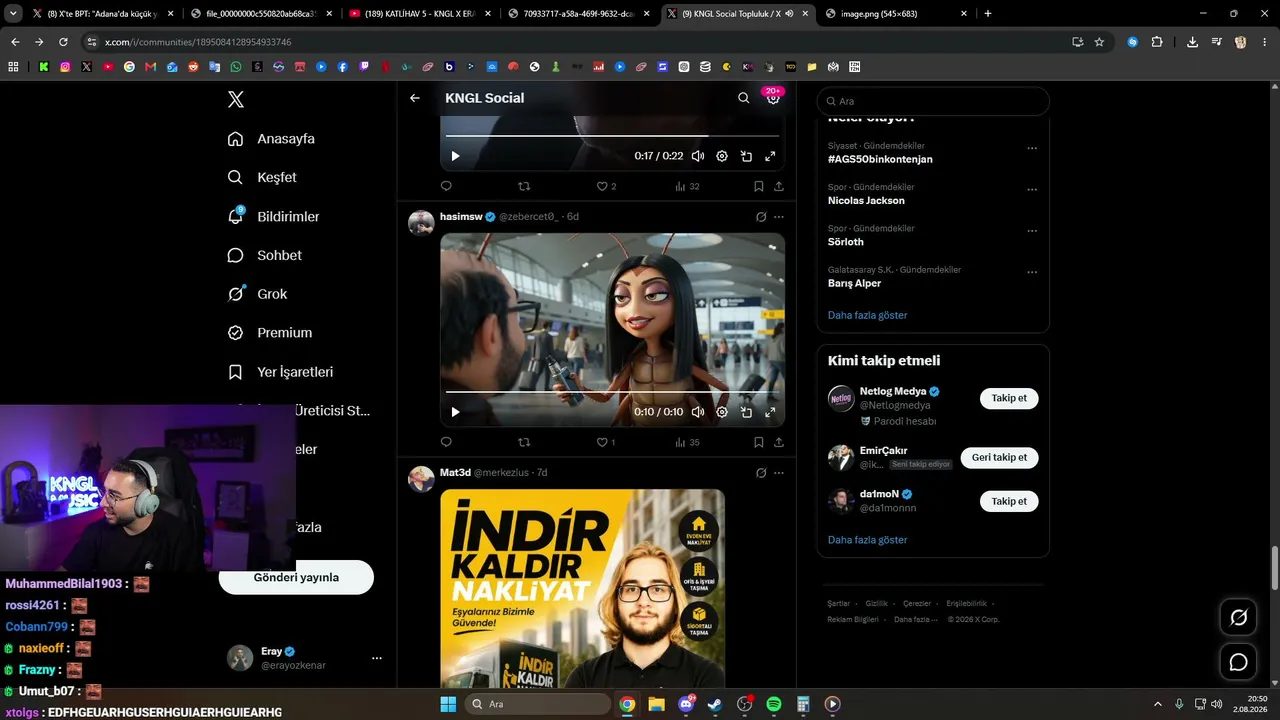Screen dimensions: 1280x720
Task: Open Bildirimler in the X sidebar
Action: [273, 216]
